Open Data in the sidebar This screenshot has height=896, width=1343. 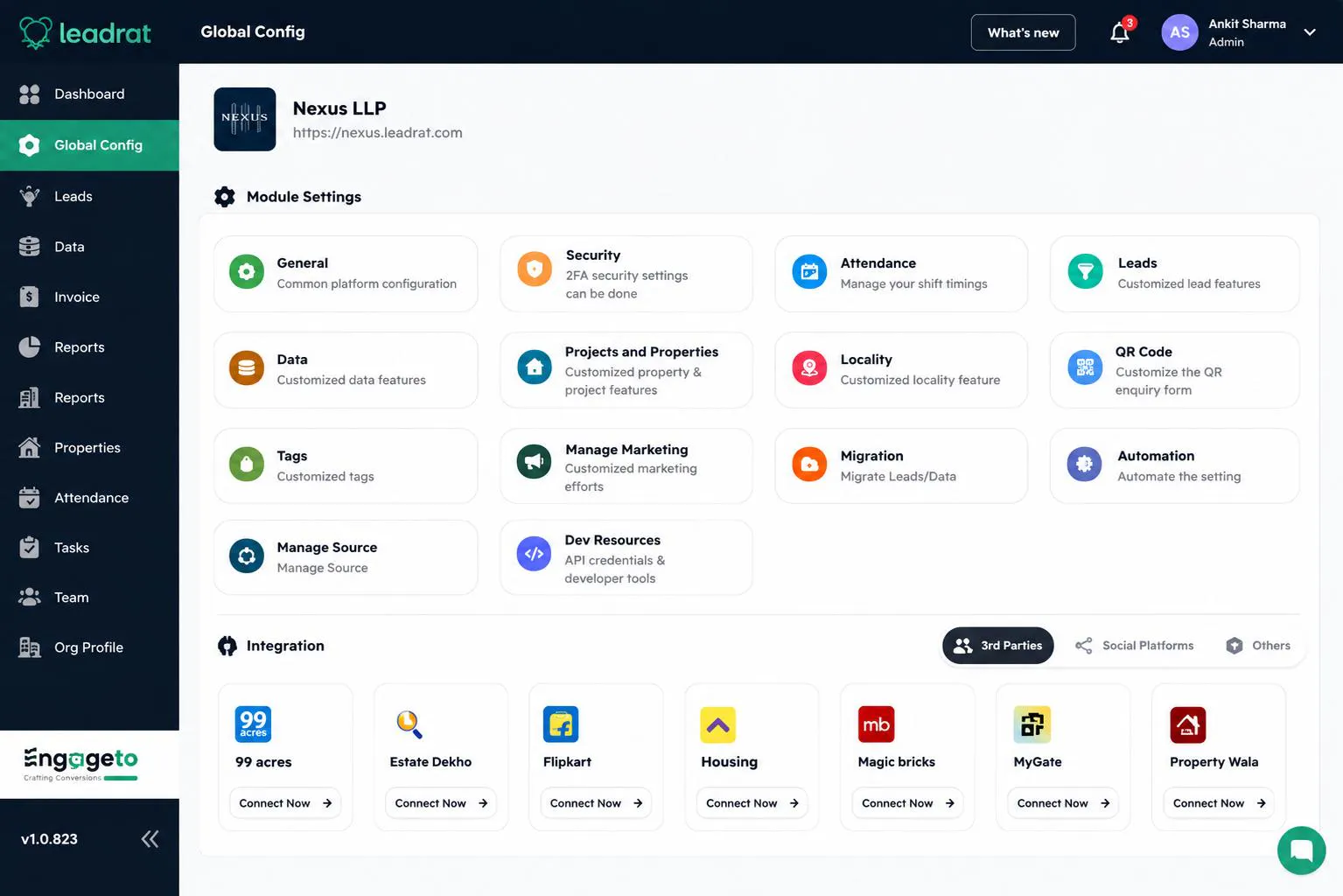pyautogui.click(x=89, y=247)
